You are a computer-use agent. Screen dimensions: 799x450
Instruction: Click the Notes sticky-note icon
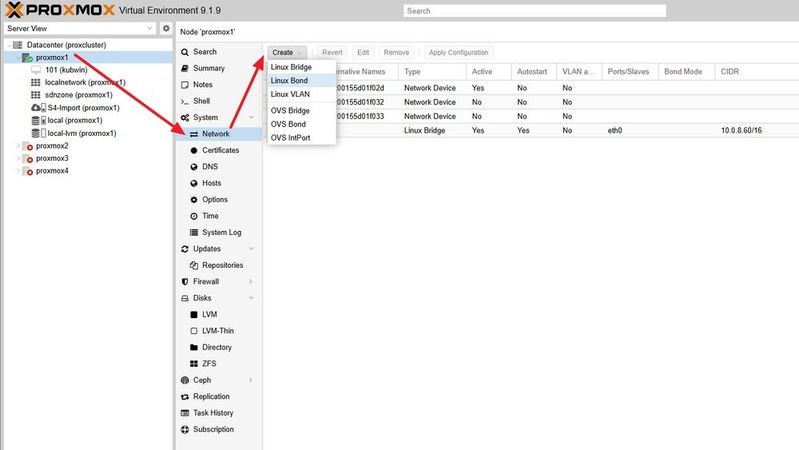point(184,85)
